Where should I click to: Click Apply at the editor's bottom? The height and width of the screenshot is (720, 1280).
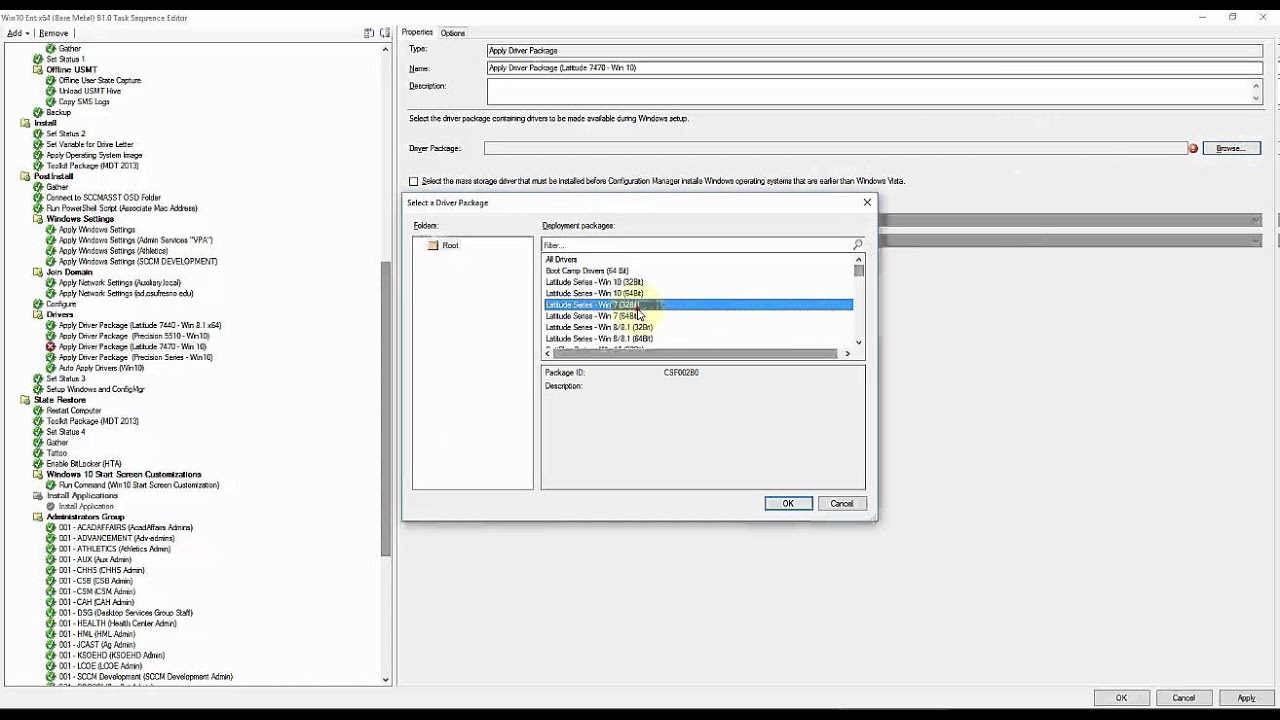point(1246,698)
